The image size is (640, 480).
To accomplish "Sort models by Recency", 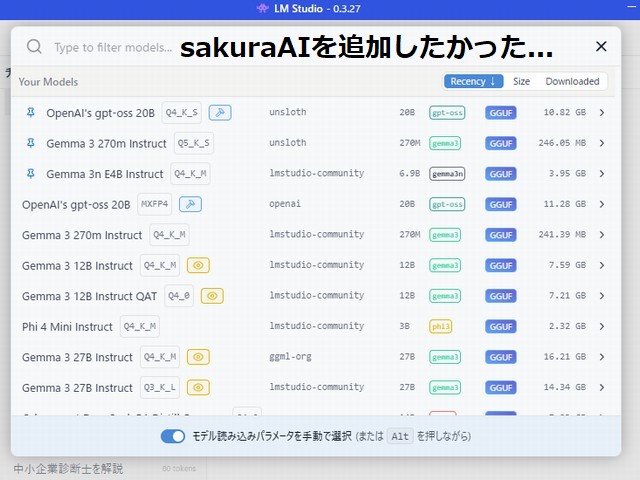I will 473,81.
